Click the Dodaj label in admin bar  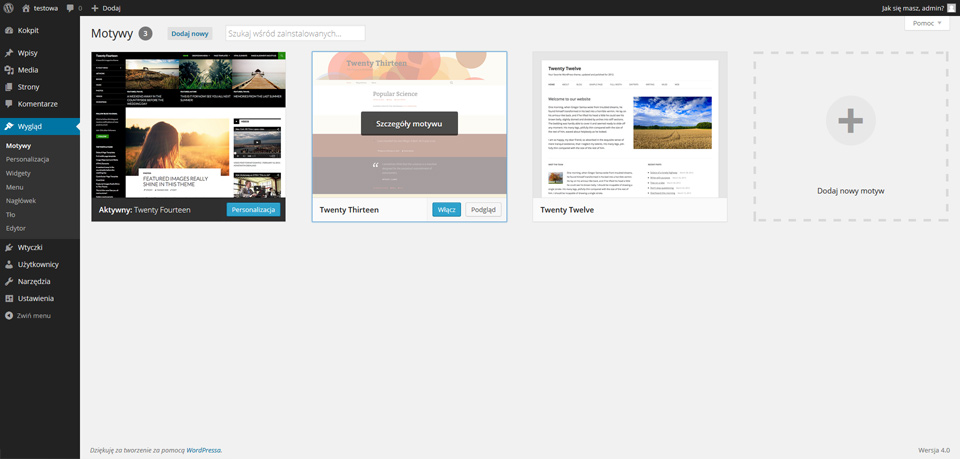point(111,9)
